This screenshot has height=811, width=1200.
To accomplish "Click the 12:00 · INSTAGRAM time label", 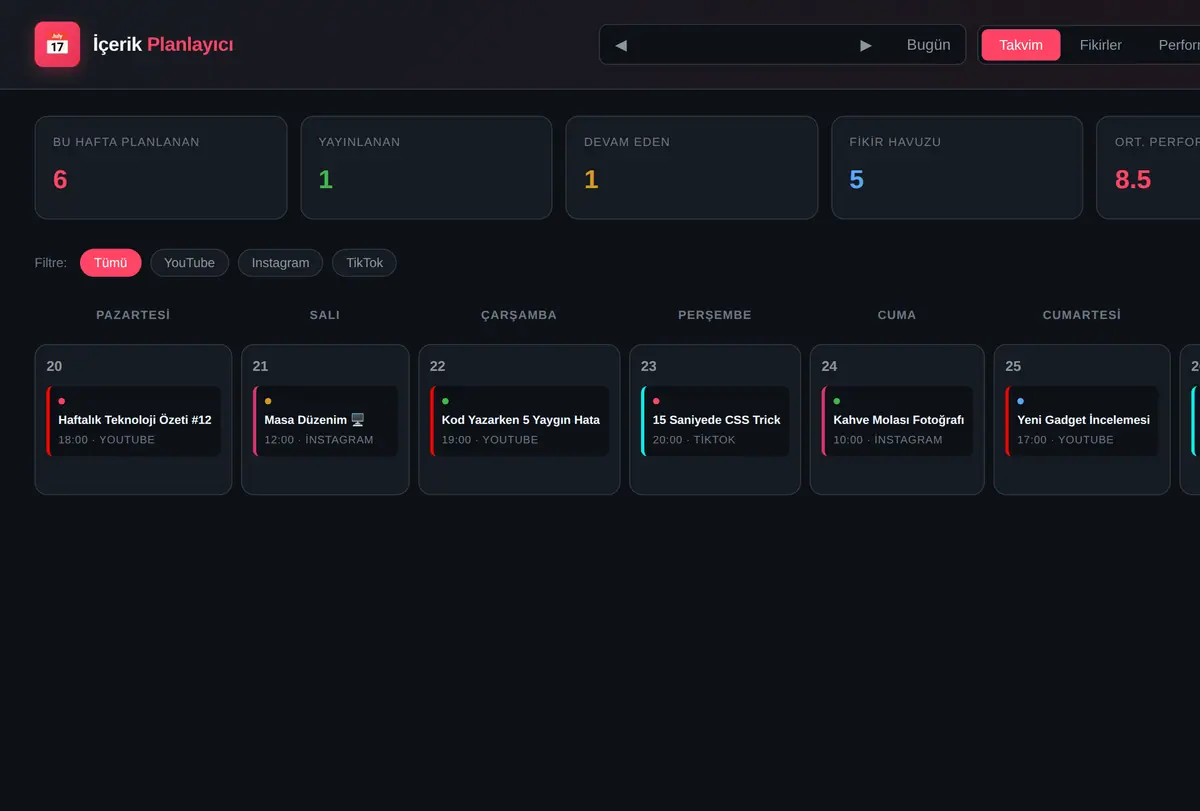I will (x=319, y=440).
